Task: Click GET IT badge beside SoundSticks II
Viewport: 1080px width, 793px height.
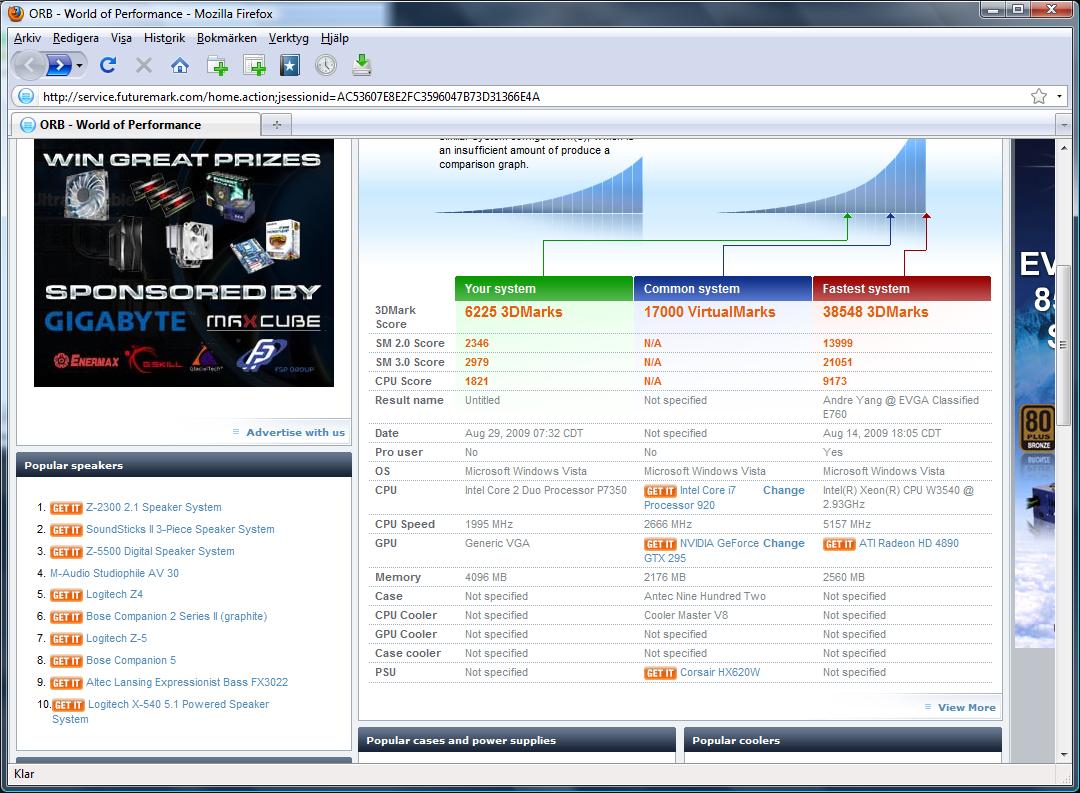Action: point(66,530)
